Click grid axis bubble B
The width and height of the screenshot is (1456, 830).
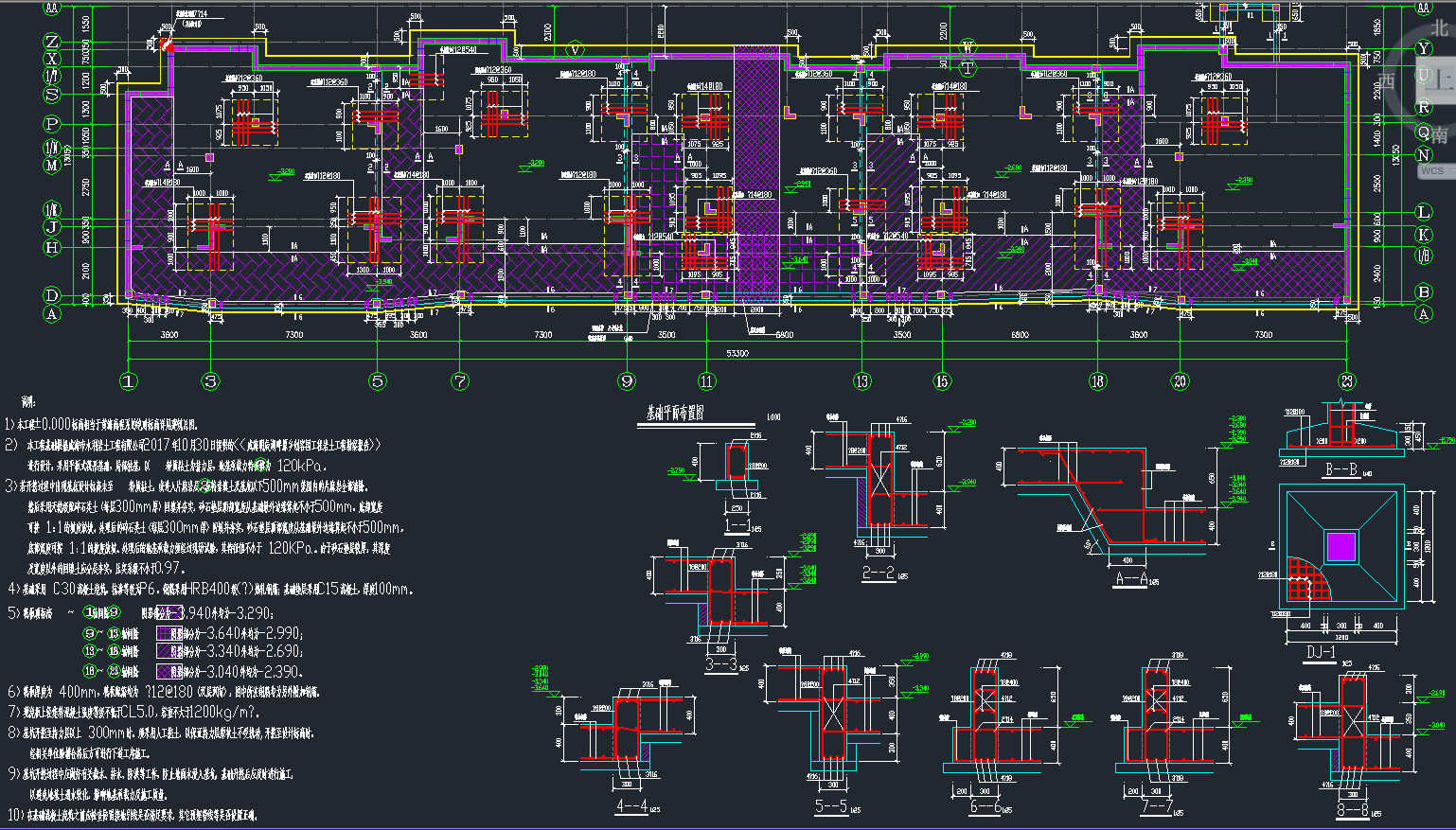1423,292
